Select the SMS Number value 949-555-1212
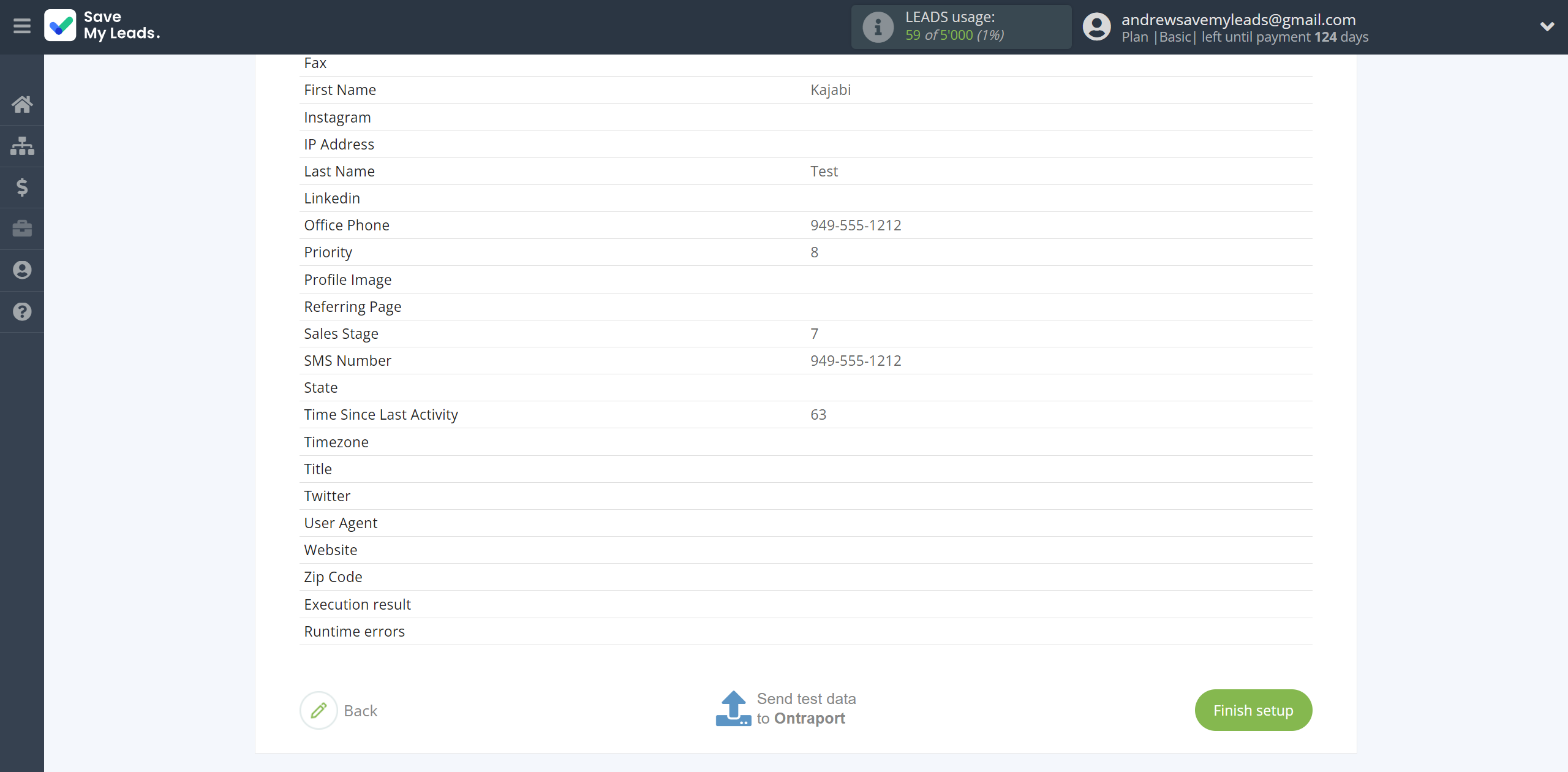 click(x=856, y=360)
